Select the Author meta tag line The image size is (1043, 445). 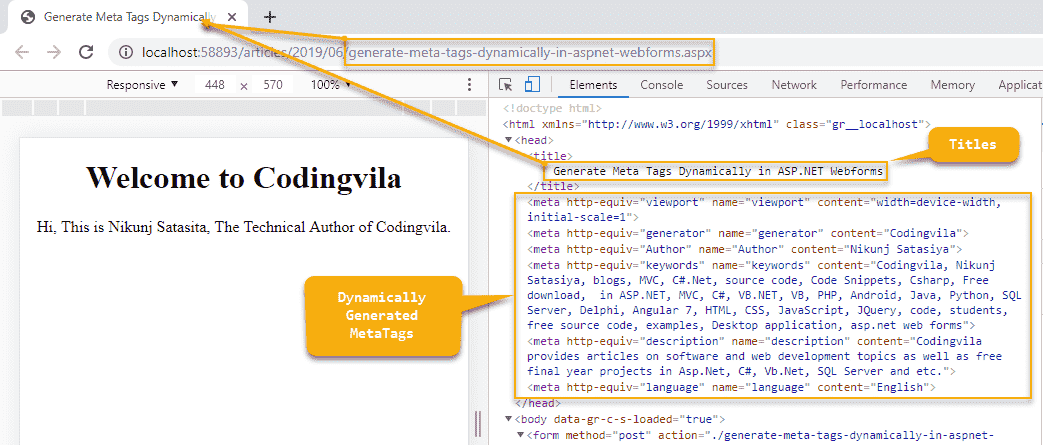click(x=744, y=249)
